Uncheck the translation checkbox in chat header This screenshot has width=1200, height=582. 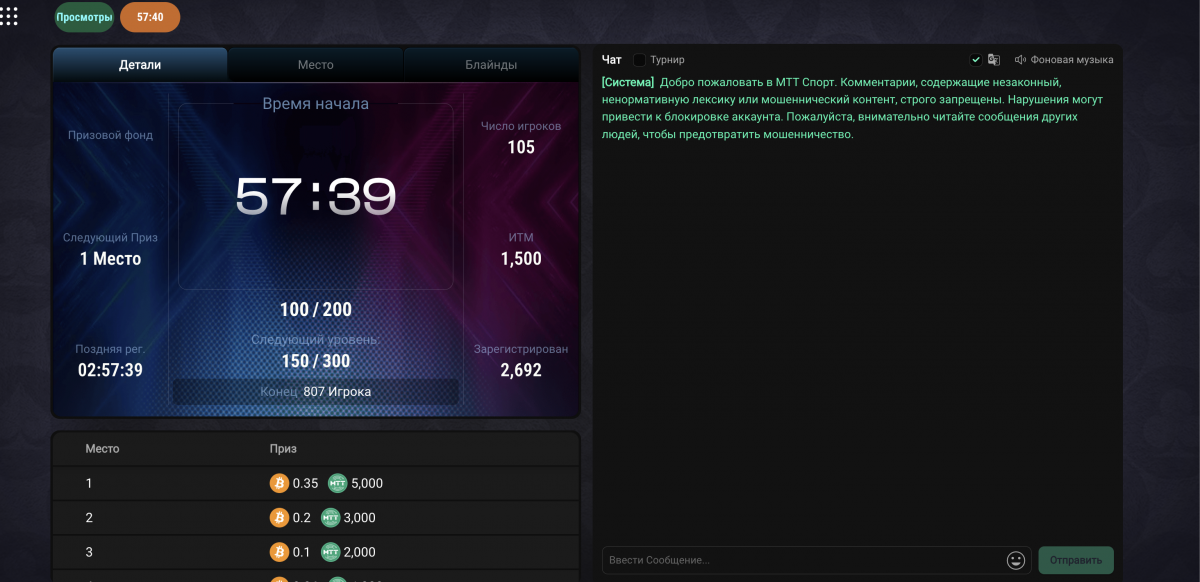point(976,60)
